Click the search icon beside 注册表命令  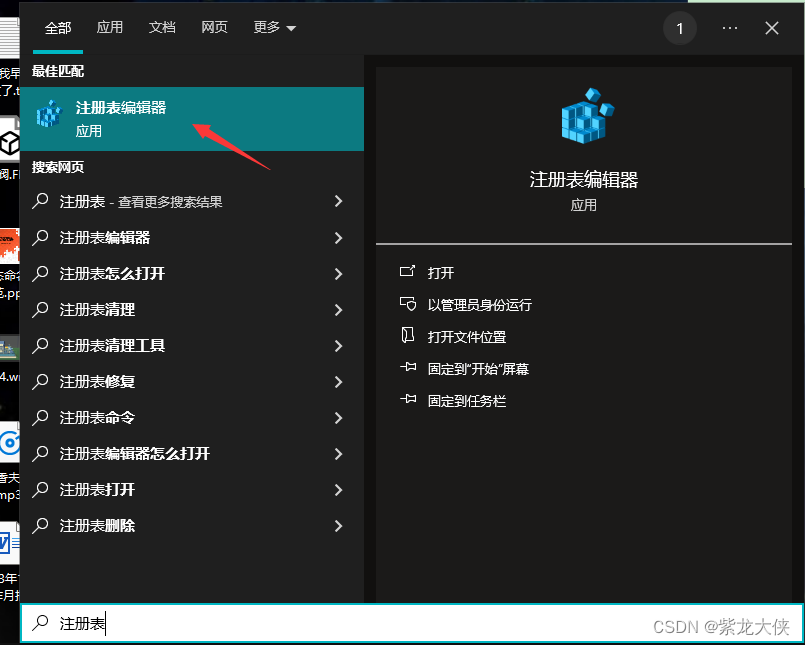click(40, 418)
